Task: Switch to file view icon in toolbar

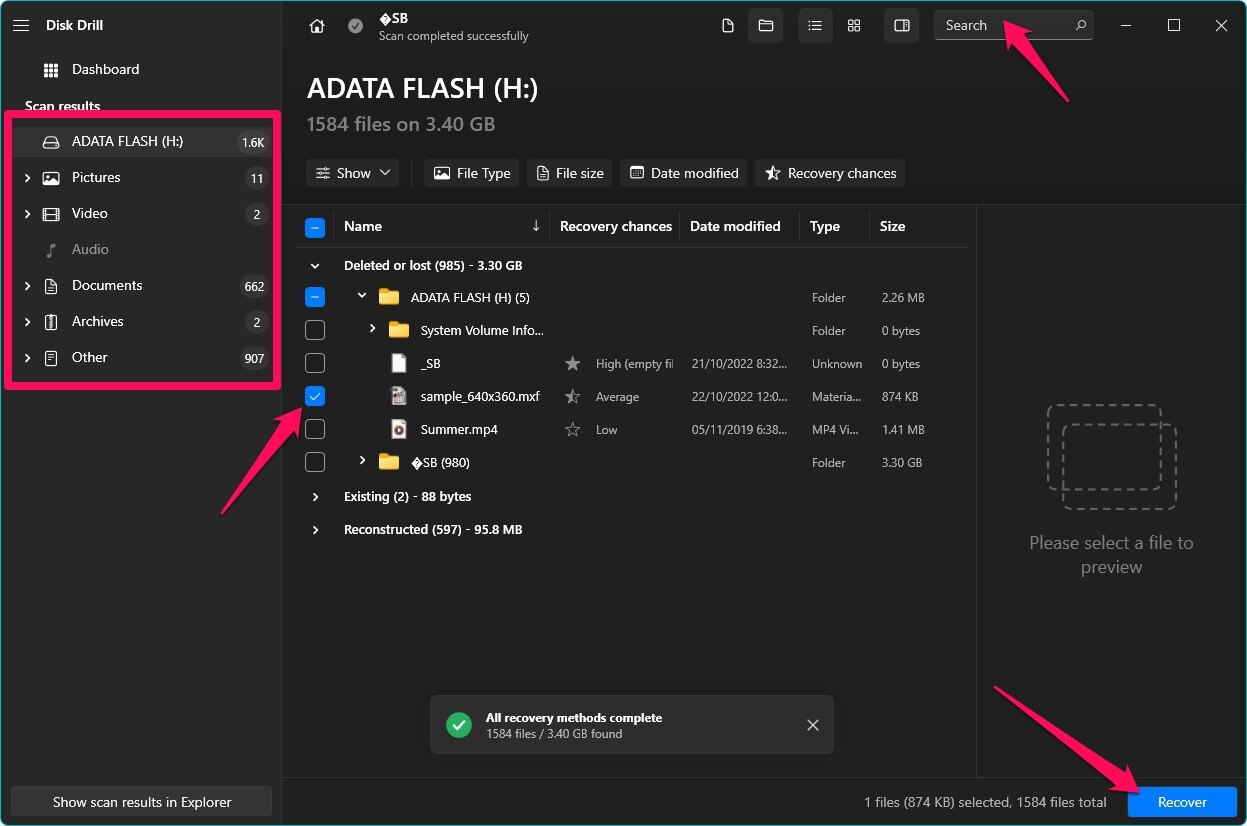Action: [x=728, y=26]
